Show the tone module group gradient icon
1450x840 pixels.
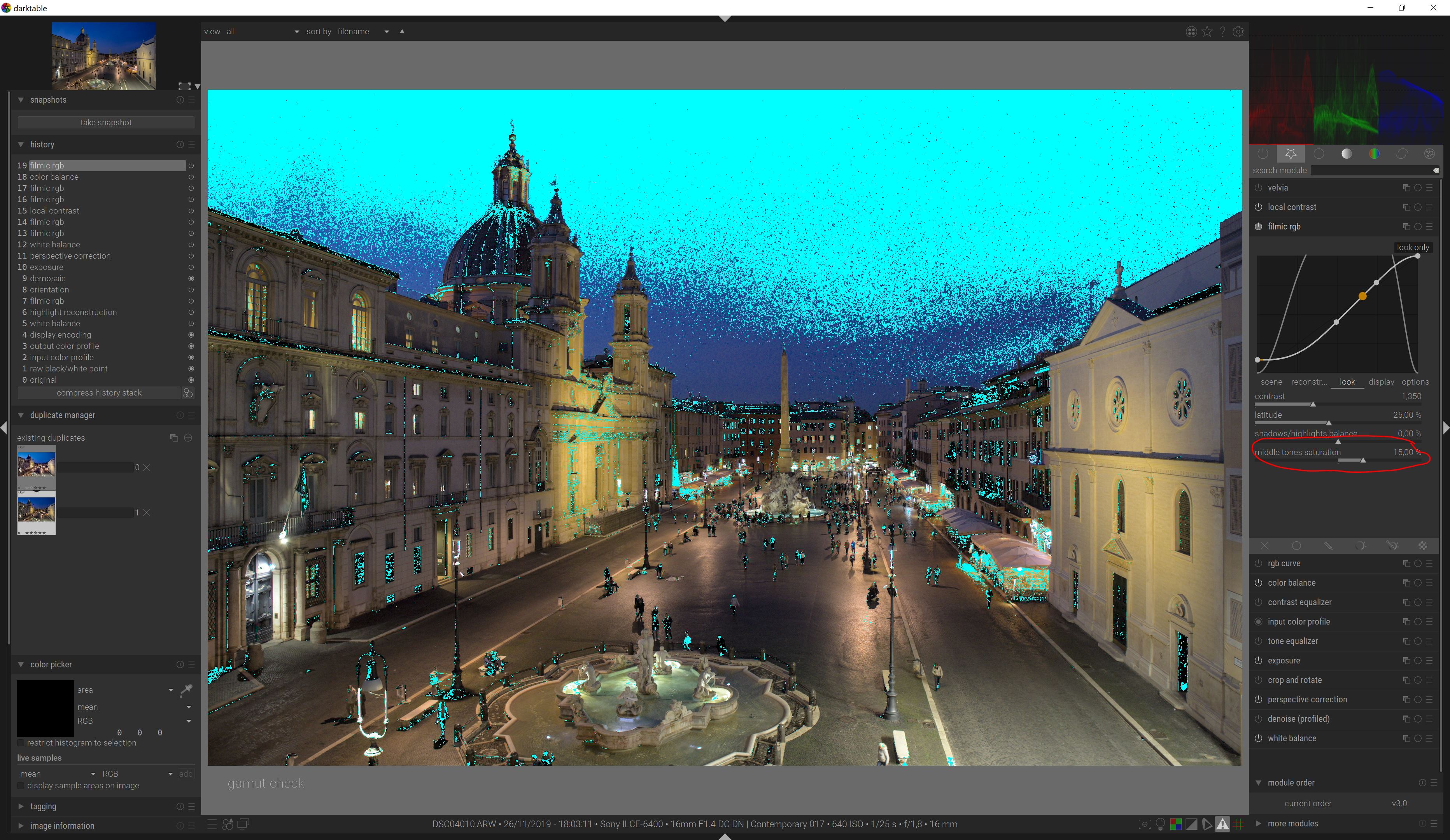pos(1347,154)
